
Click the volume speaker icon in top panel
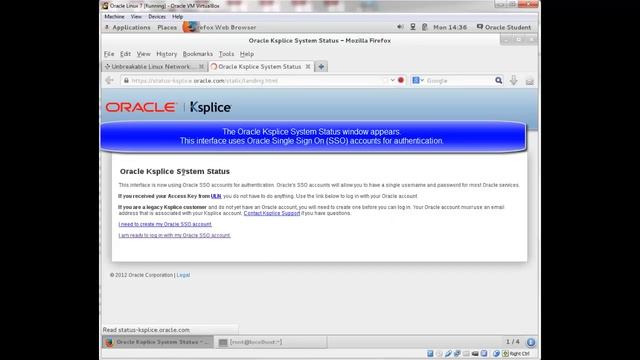400,27
